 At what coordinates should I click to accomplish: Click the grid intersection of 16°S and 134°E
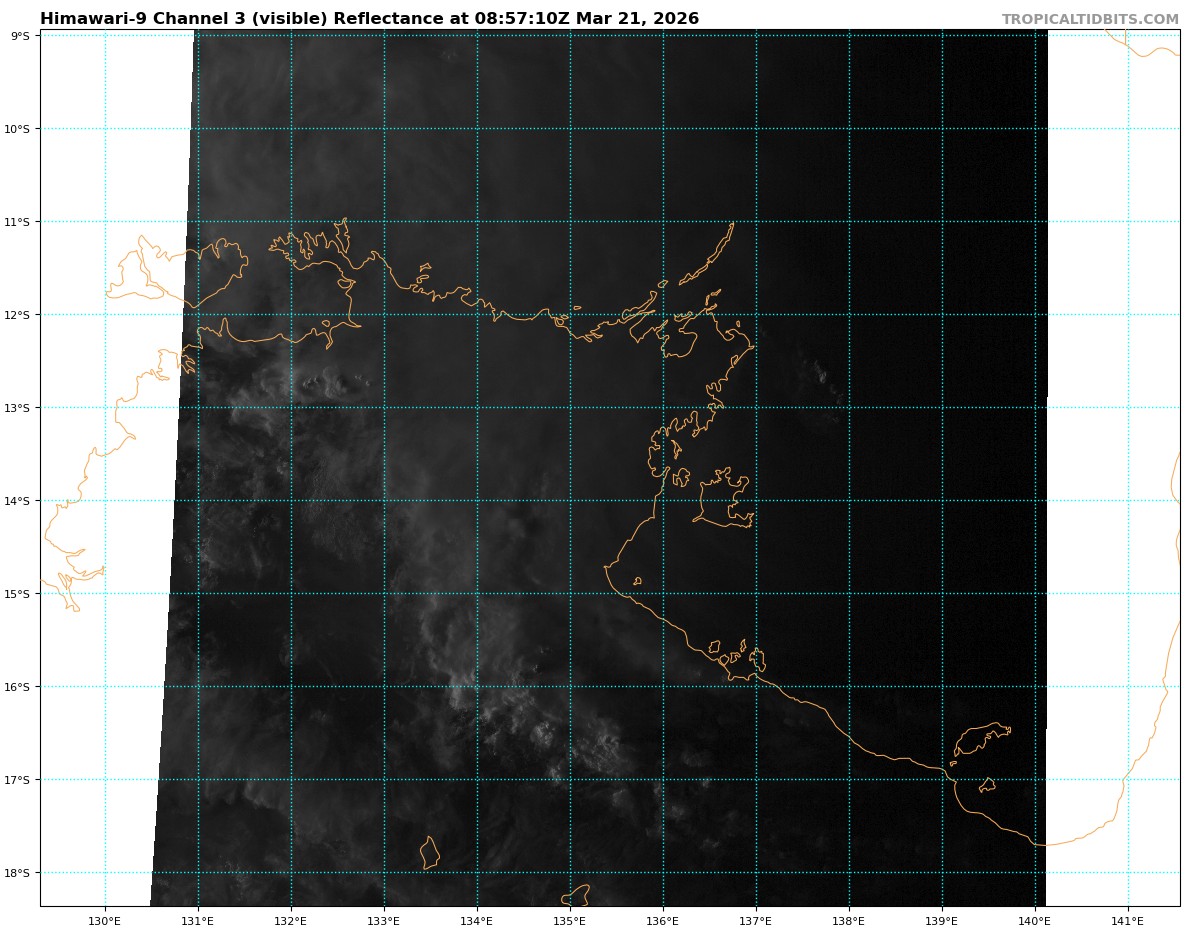coord(477,687)
